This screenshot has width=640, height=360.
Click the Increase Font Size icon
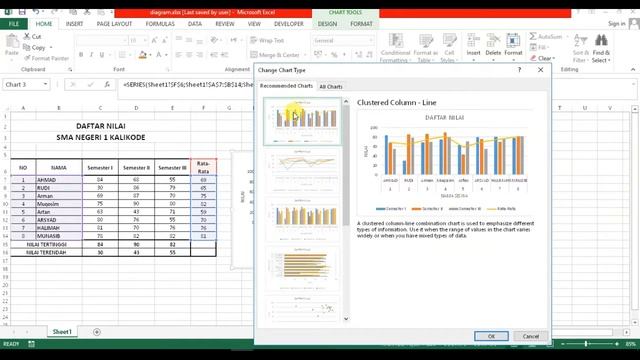point(154,40)
